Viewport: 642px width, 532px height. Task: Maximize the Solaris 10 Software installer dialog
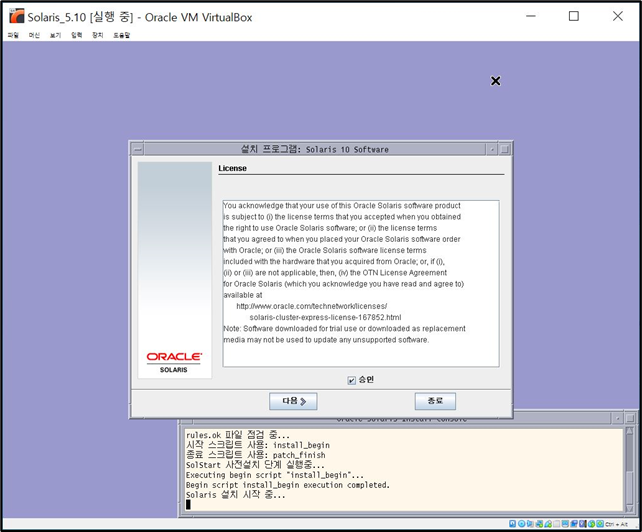[x=505, y=149]
